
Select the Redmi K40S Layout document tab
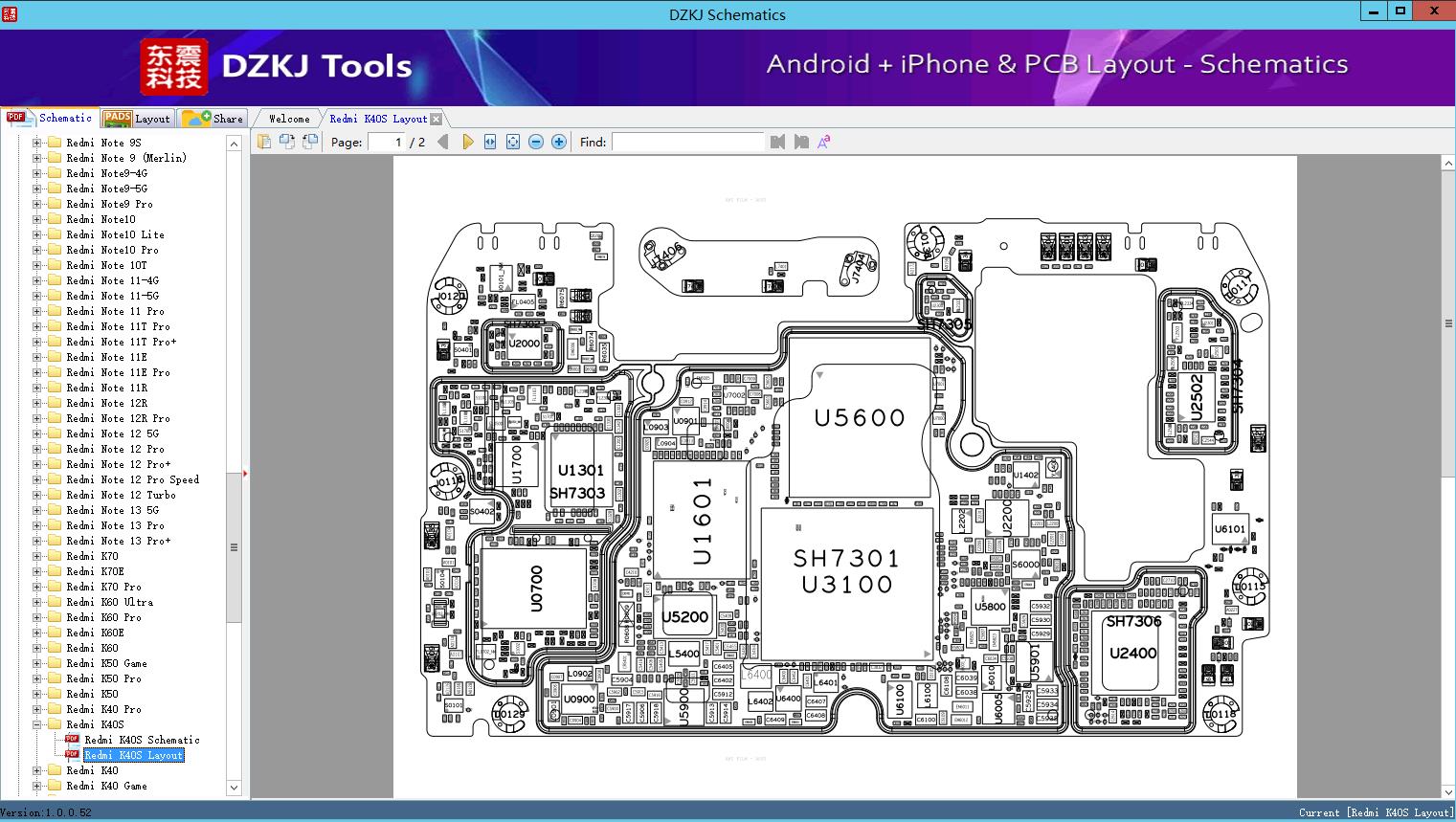[378, 119]
